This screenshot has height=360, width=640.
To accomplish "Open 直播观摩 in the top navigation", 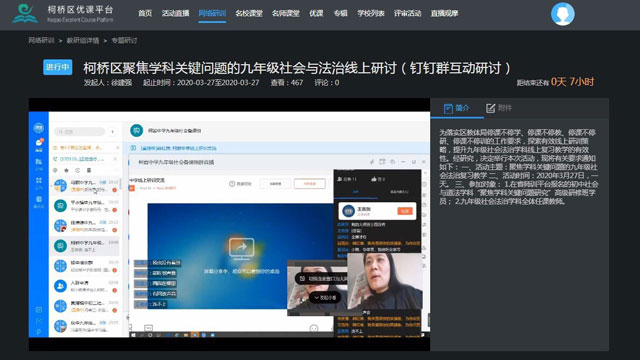I will pos(444,13).
